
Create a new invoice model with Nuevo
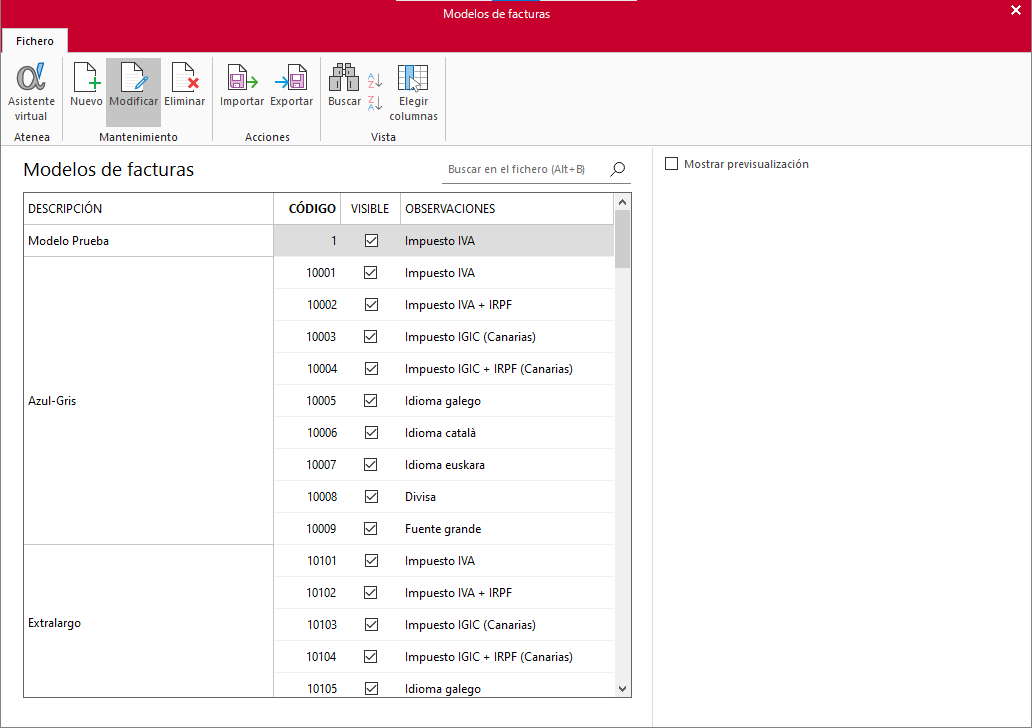[86, 85]
